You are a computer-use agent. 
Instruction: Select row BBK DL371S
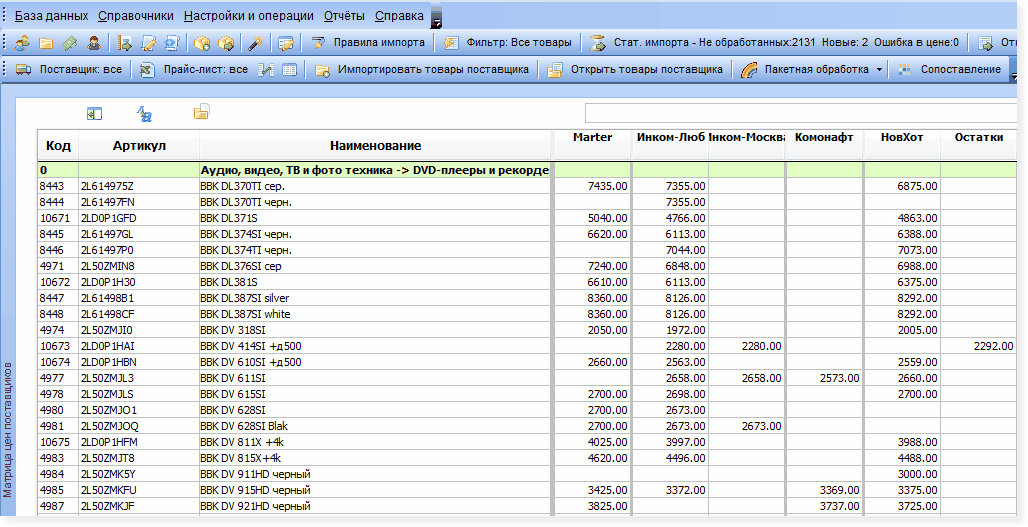point(527,218)
